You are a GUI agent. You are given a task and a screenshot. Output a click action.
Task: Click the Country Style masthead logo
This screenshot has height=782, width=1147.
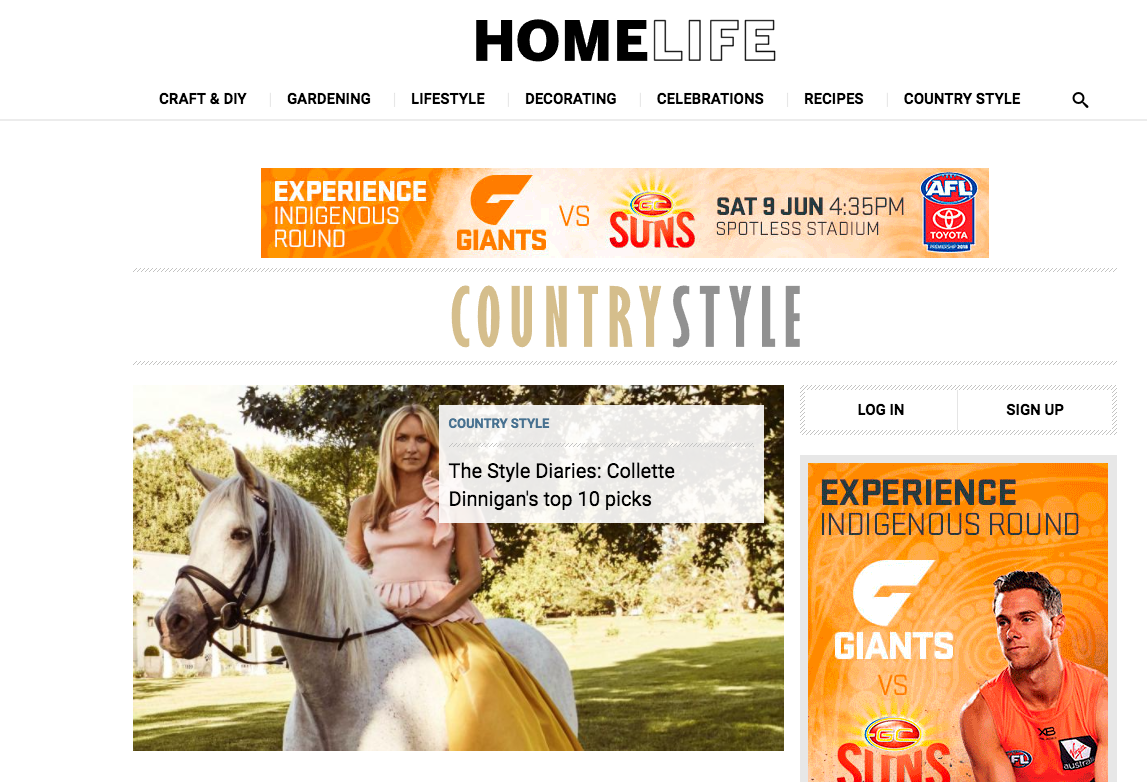tap(626, 316)
